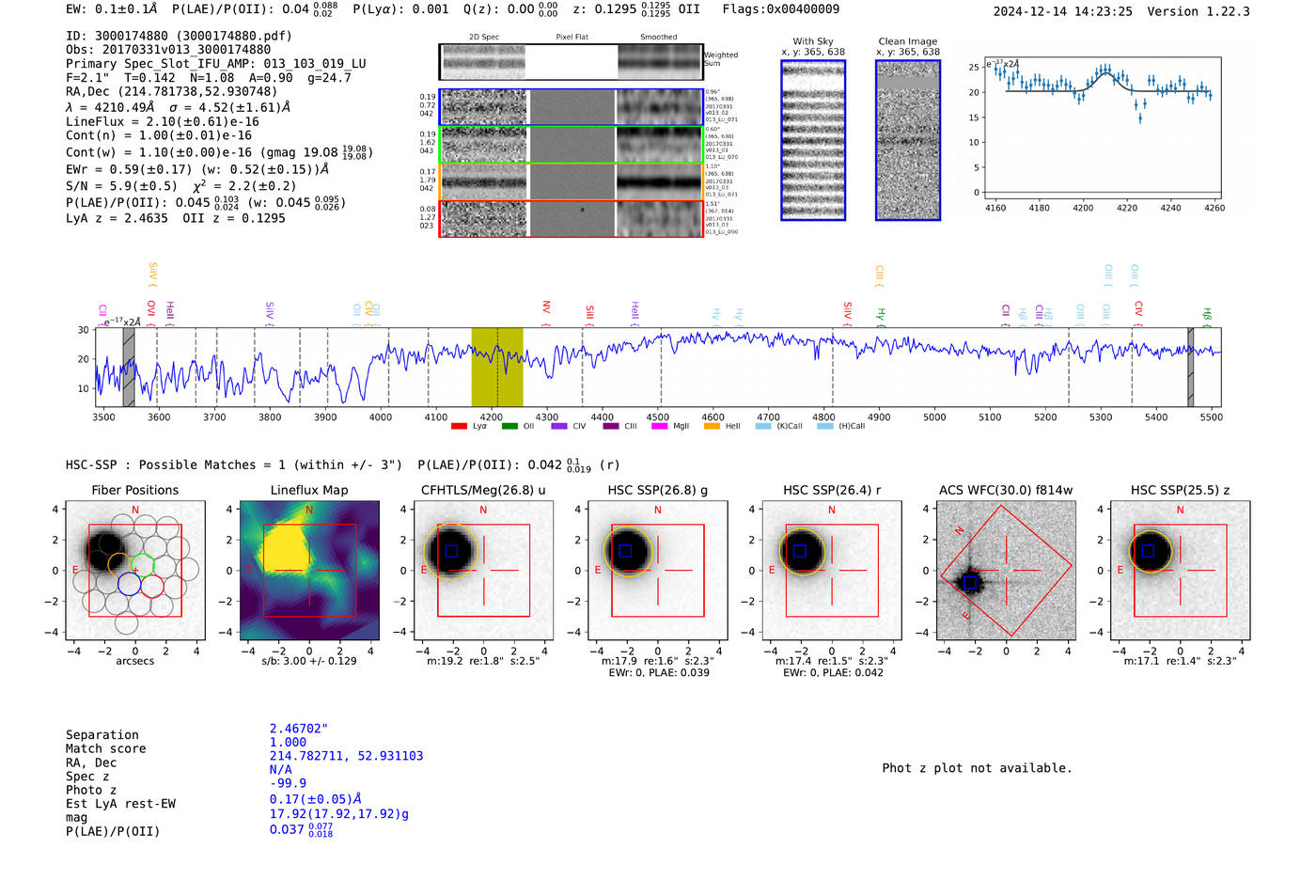This screenshot has height=896, width=1316.
Task: Click the LineFlux = 2.10(±0.61)e-16 line
Action: point(163,121)
